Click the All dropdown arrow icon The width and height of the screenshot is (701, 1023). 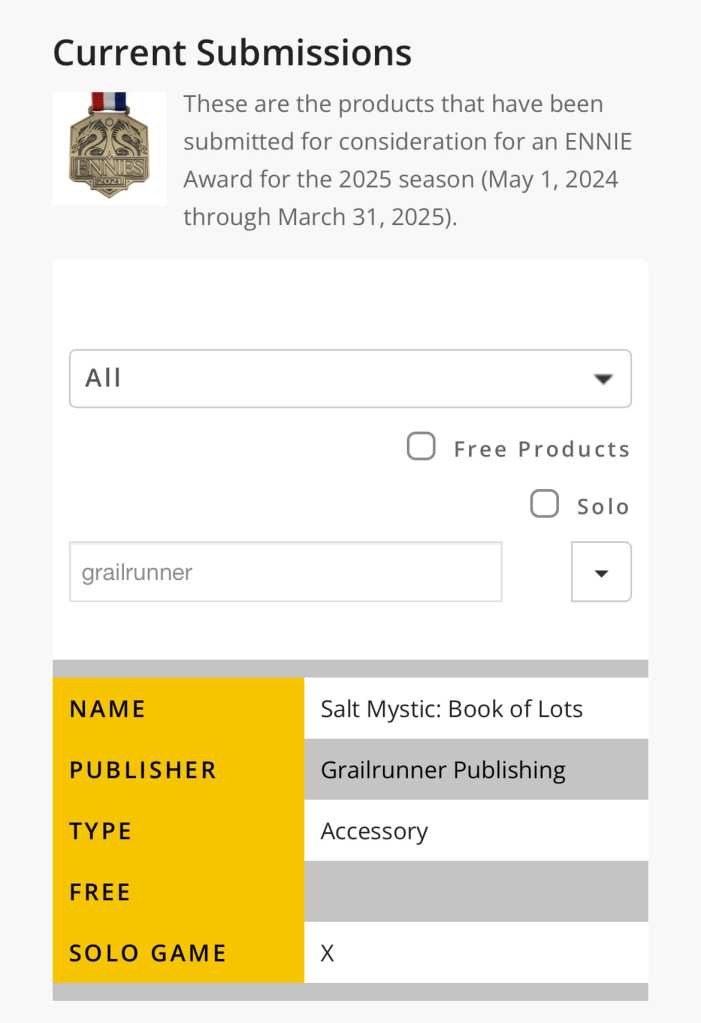[x=602, y=379]
